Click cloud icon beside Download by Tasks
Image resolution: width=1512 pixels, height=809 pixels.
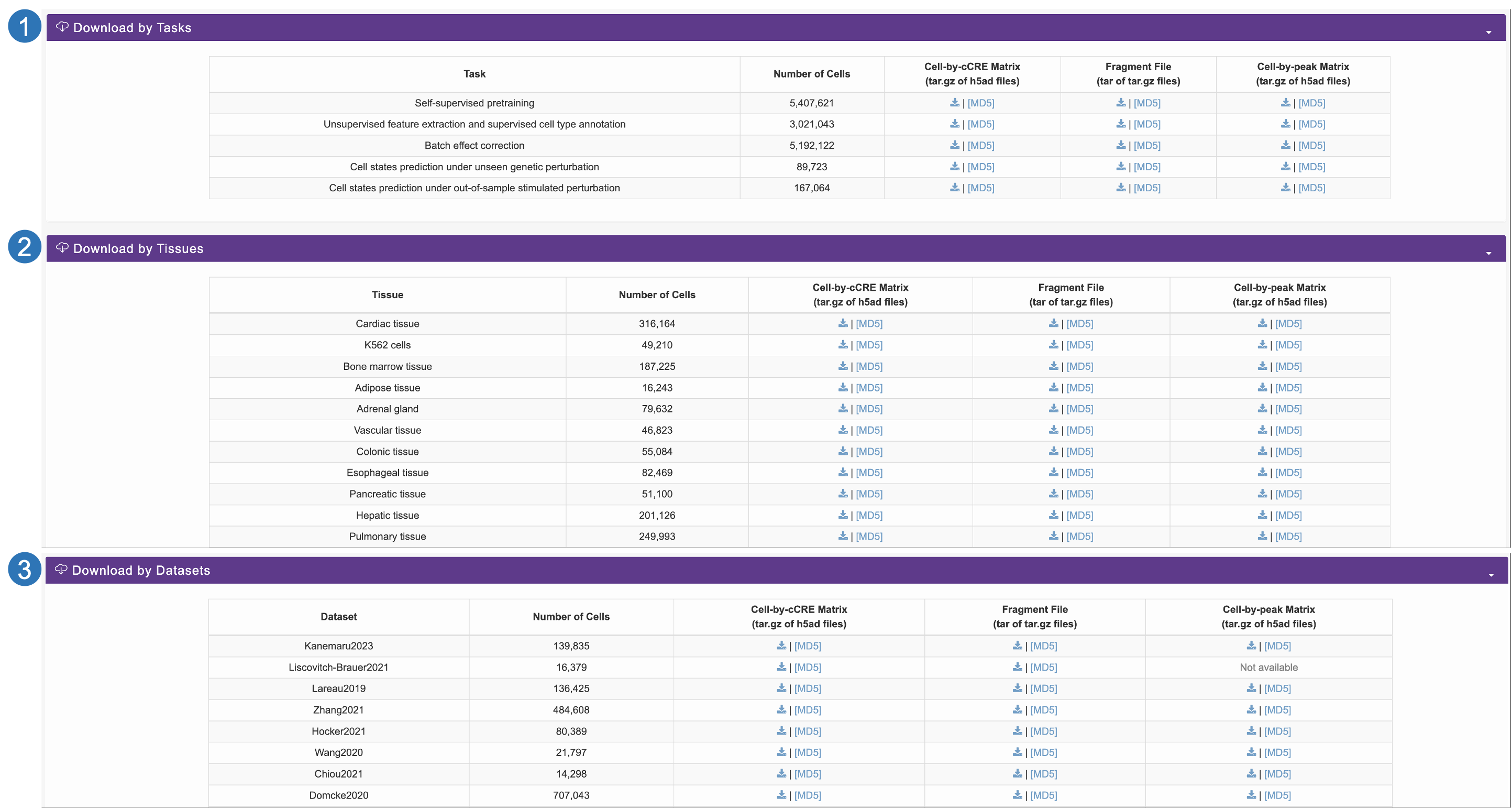pos(62,27)
